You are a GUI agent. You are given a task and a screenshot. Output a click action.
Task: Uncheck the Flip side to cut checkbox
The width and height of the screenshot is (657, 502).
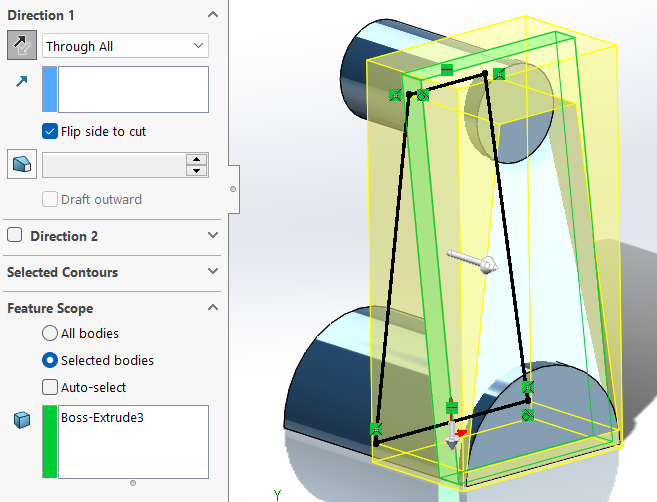50,131
